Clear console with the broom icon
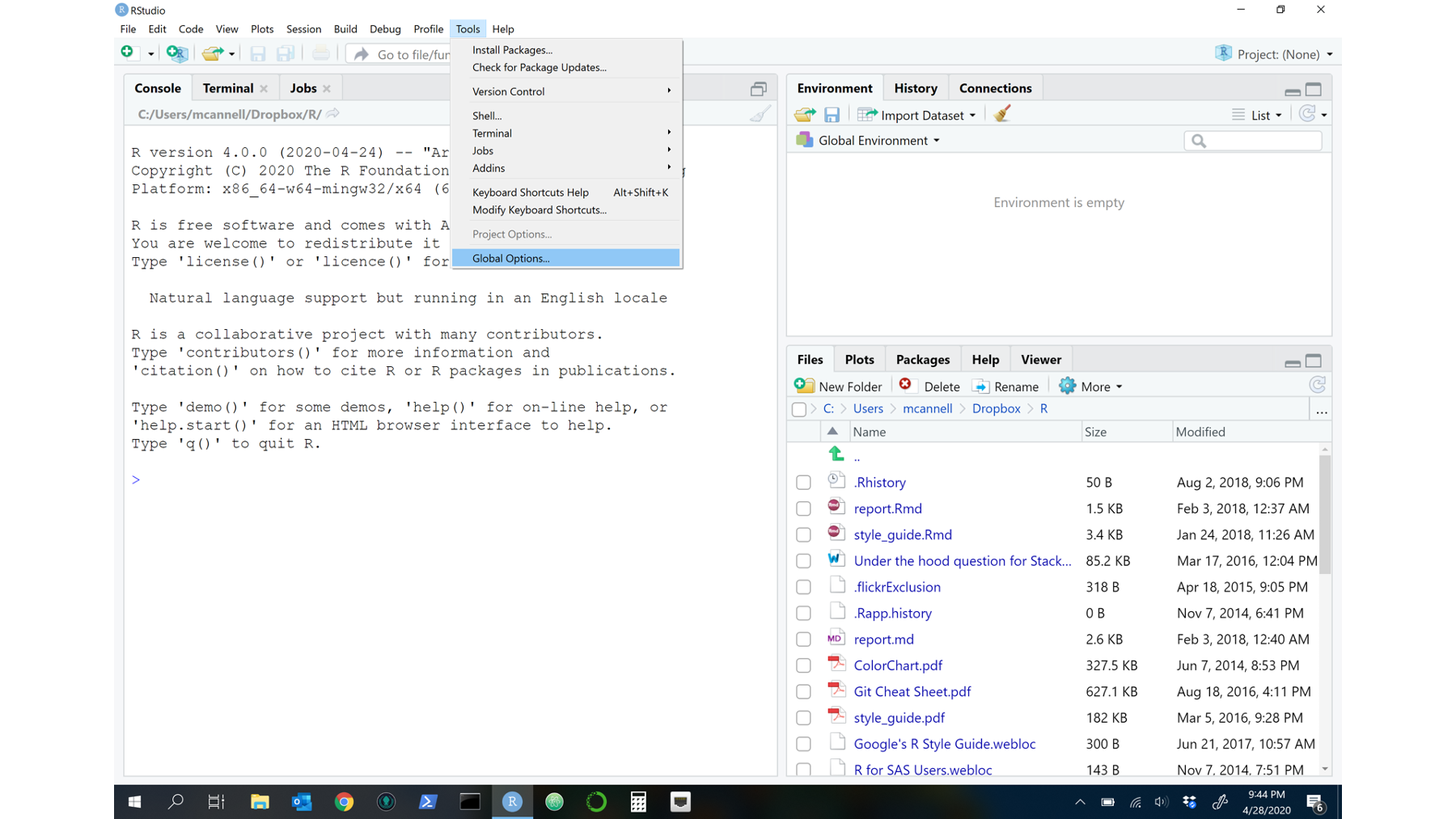 tap(760, 114)
